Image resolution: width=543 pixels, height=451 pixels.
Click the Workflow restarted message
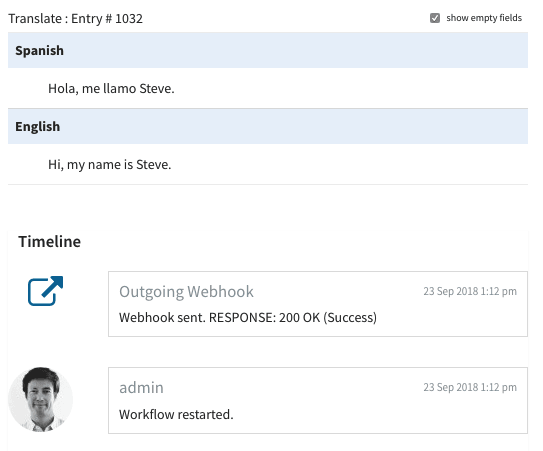(x=176, y=414)
